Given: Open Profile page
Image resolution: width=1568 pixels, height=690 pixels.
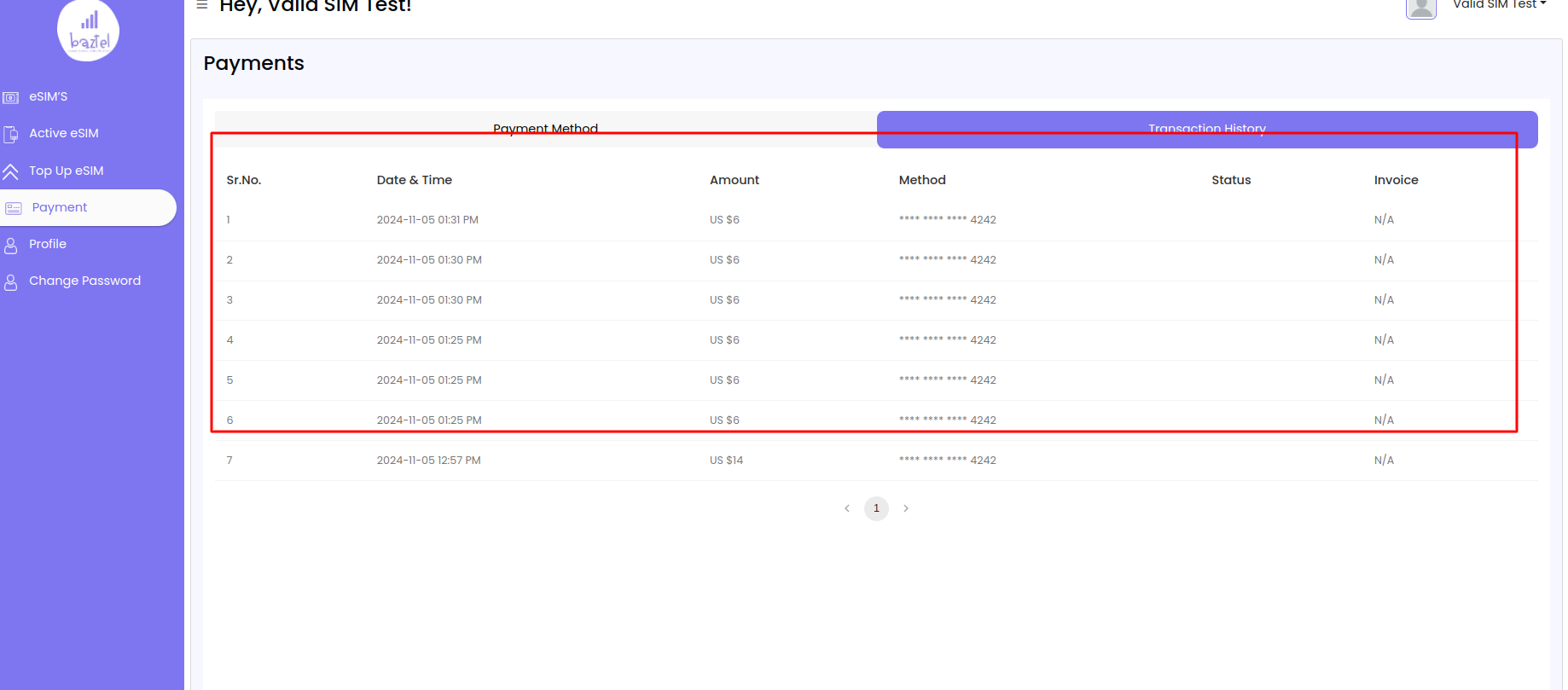Looking at the screenshot, I should pos(48,244).
